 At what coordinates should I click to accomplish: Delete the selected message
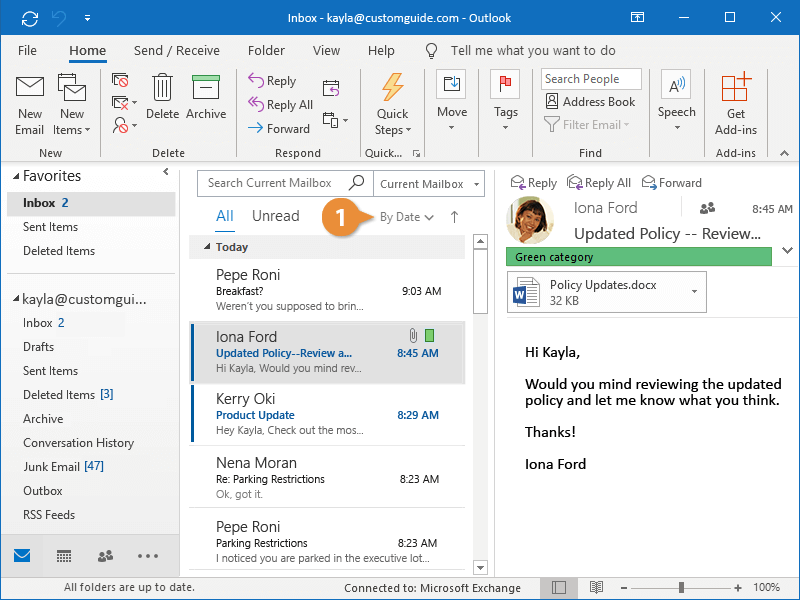point(162,97)
